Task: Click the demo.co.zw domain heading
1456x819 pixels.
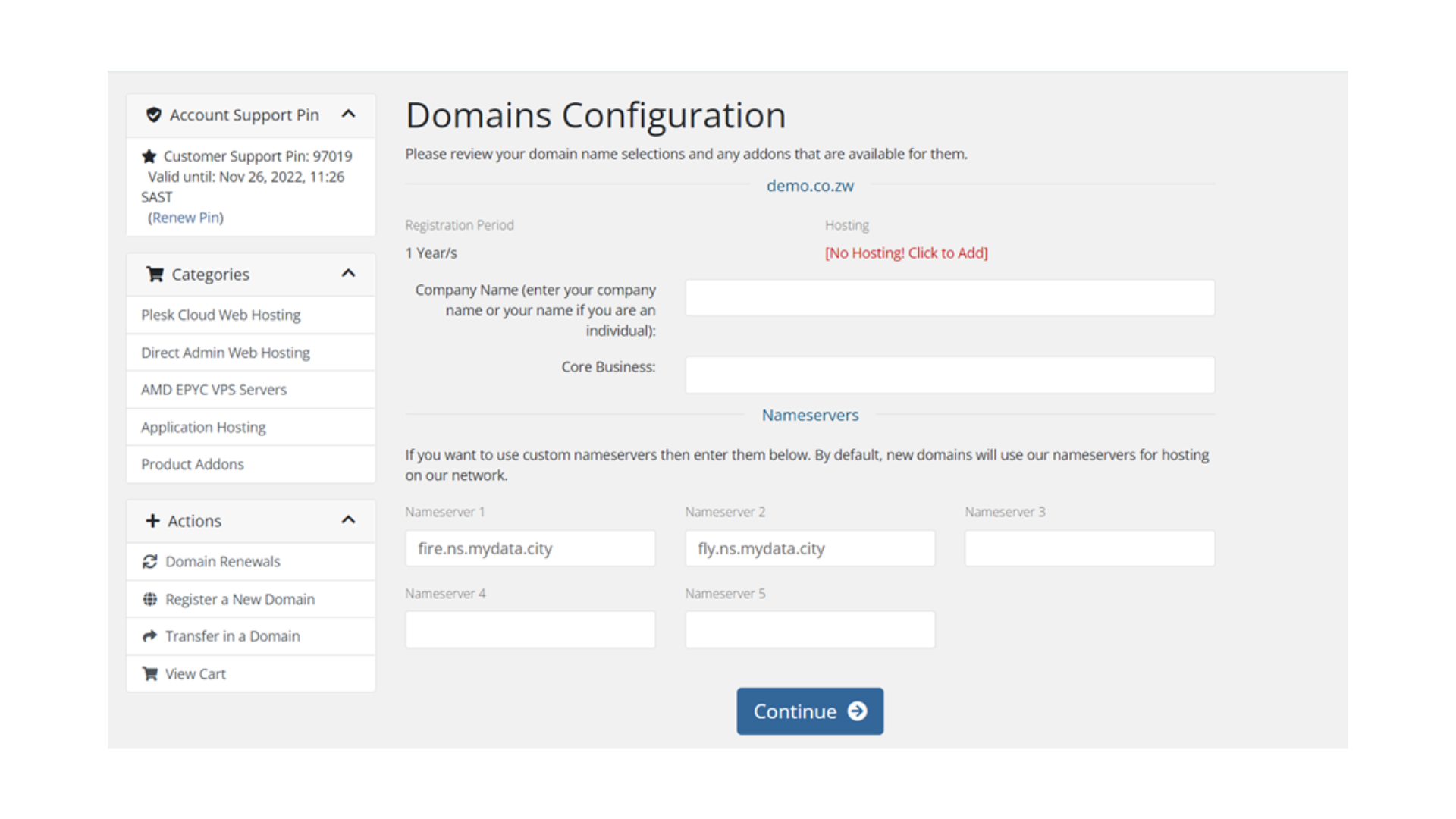Action: pos(810,186)
